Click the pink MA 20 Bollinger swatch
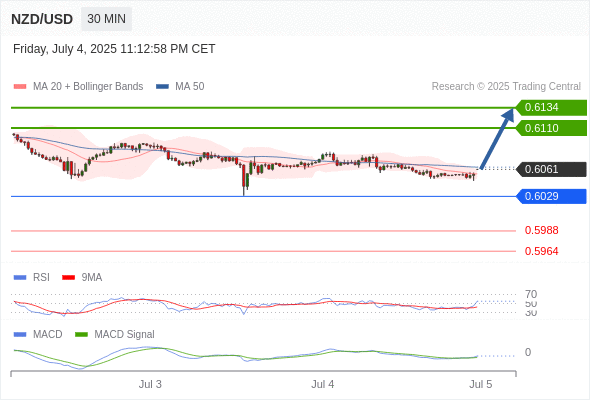 (x=20, y=87)
